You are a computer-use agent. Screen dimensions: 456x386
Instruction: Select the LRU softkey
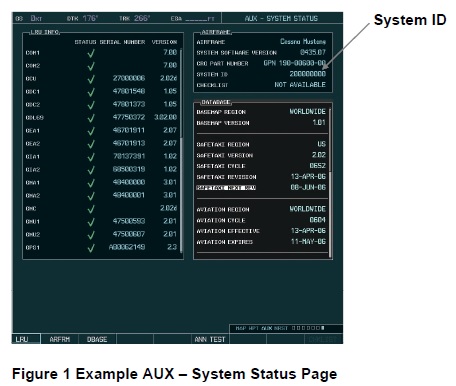point(26,339)
